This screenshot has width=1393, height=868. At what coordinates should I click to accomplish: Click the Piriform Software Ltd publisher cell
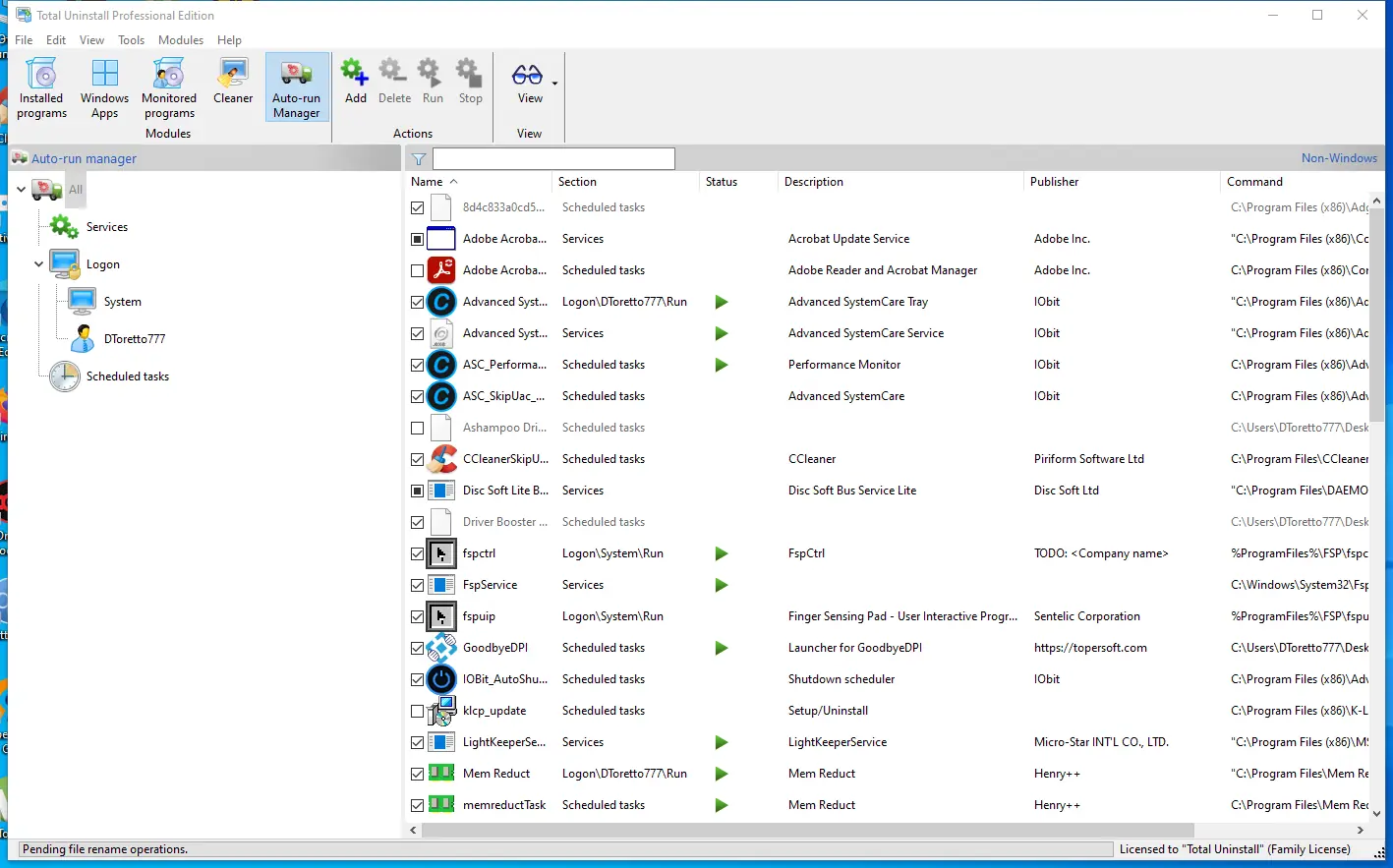(x=1089, y=459)
